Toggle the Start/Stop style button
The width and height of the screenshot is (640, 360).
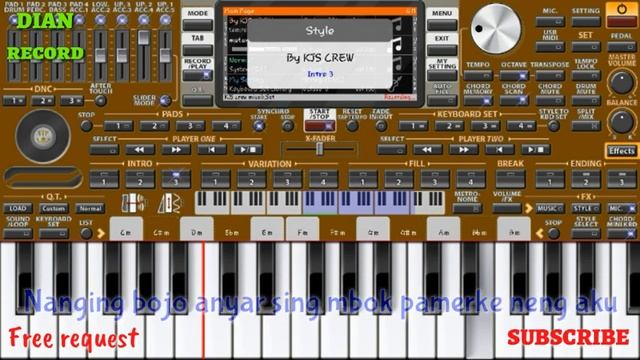[320, 126]
